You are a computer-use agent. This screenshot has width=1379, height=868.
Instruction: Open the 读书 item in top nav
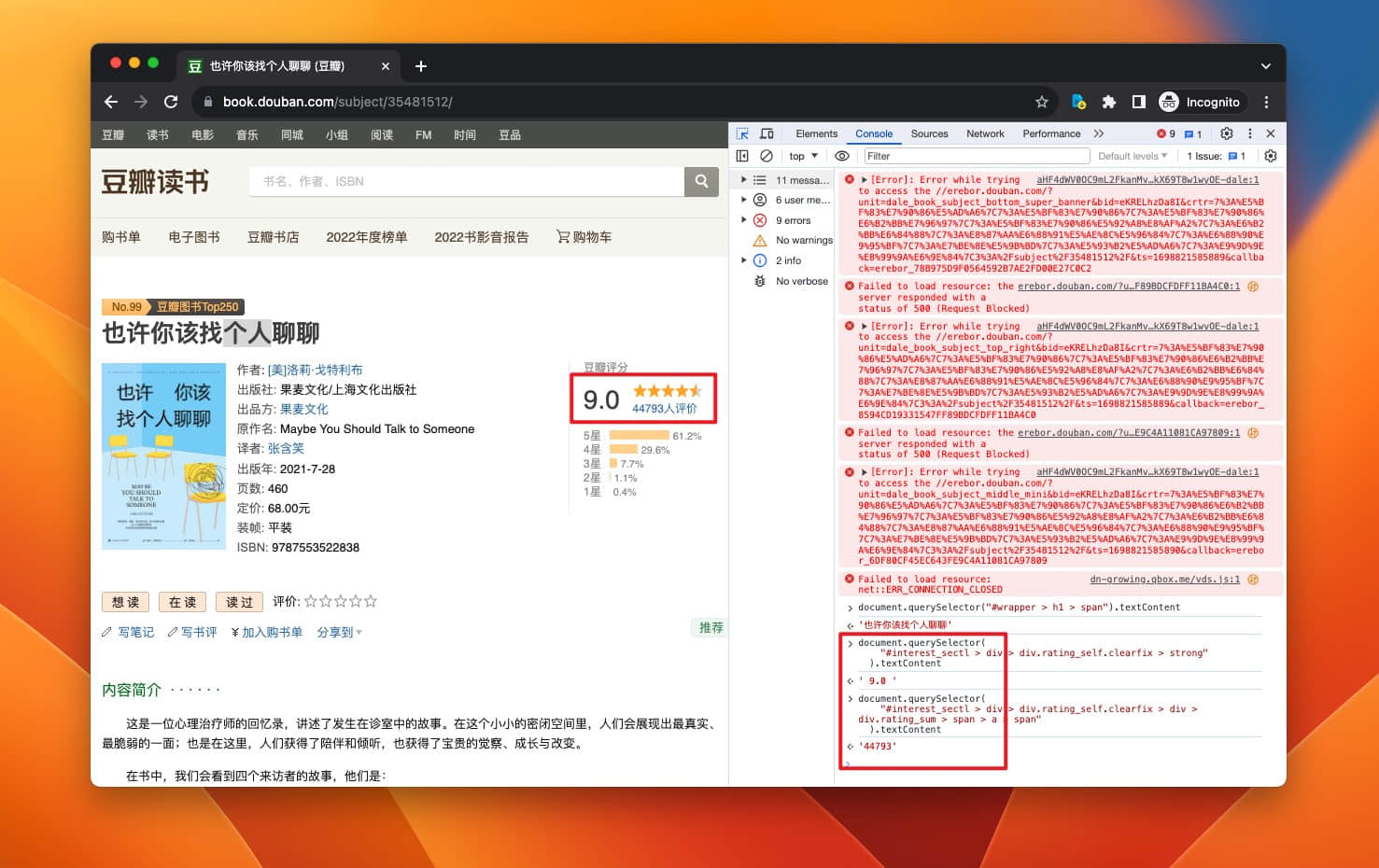click(158, 135)
